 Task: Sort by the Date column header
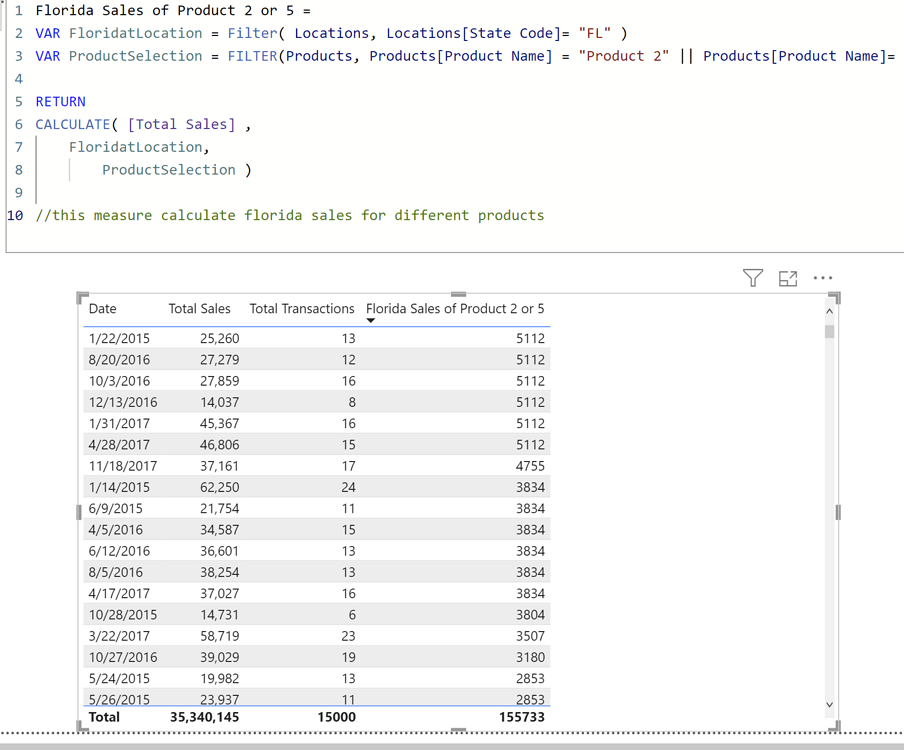pos(102,309)
